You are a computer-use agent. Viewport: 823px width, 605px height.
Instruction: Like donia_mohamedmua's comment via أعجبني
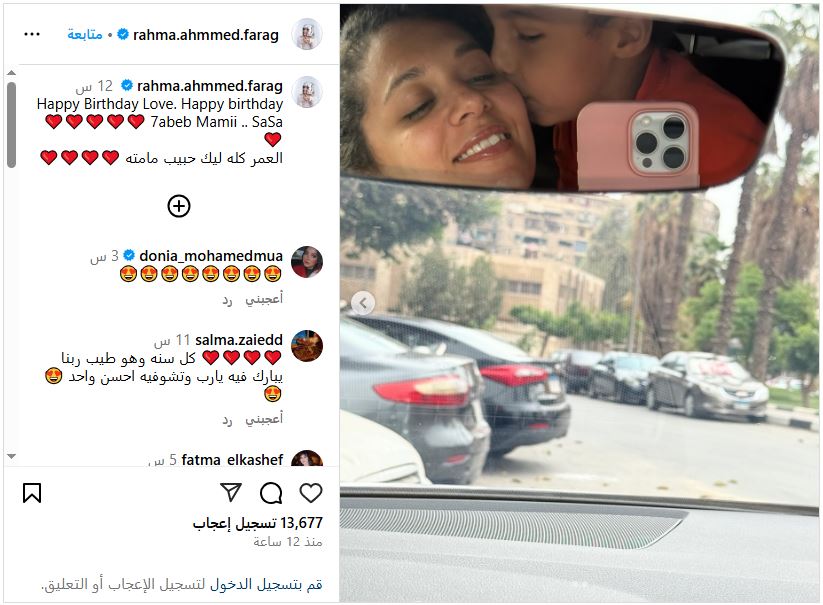pyautogui.click(x=264, y=299)
